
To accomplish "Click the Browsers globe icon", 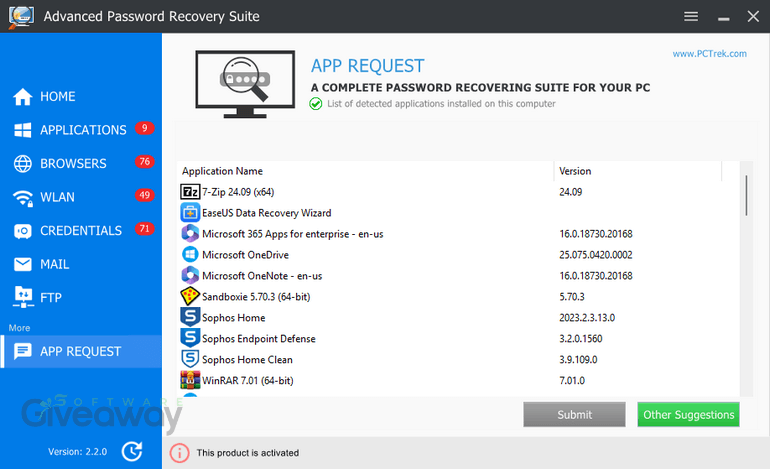I will (23, 164).
